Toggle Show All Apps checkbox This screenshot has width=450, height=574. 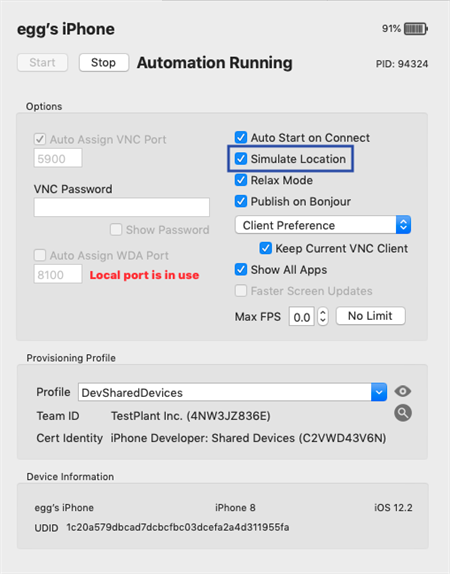tap(241, 269)
